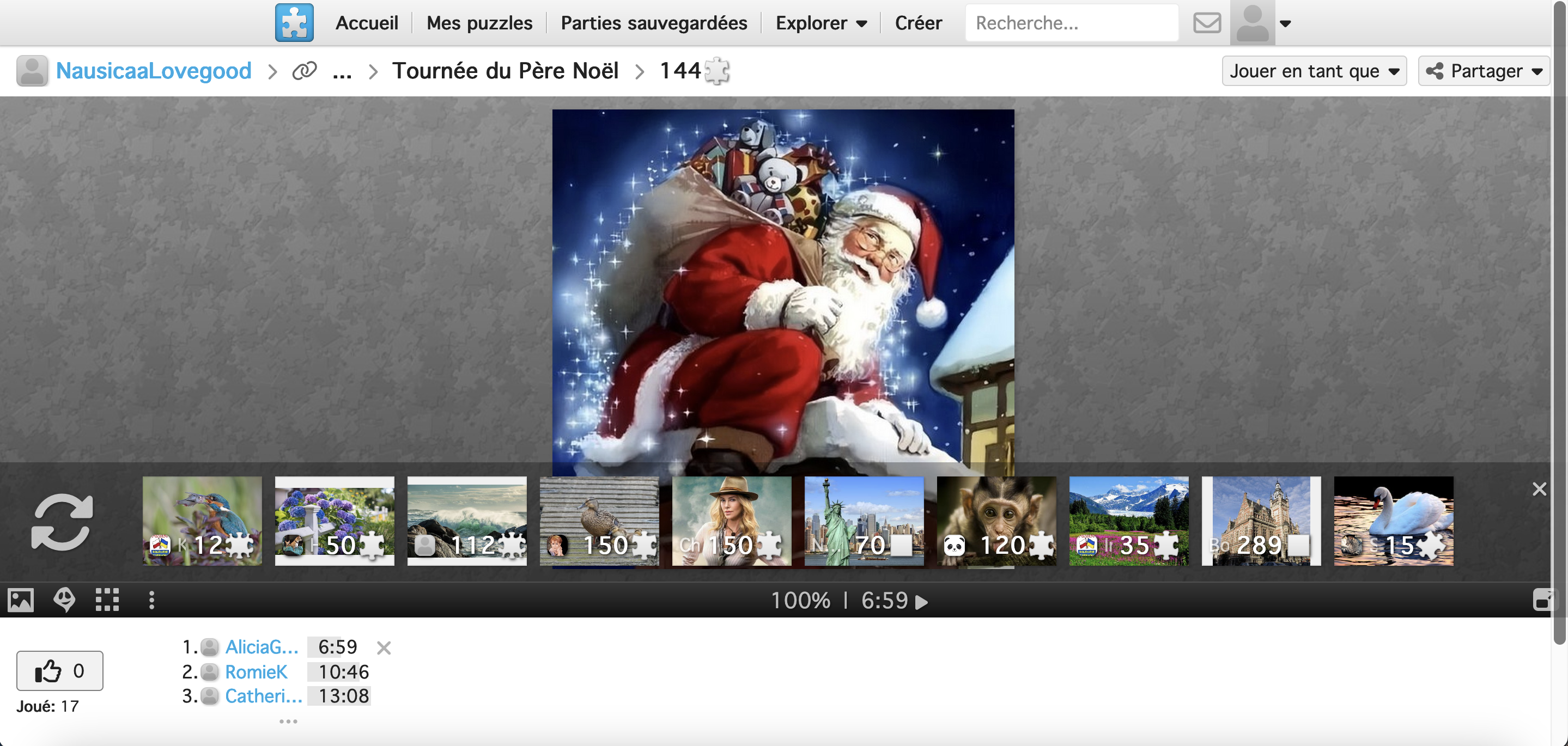Like the puzzle with thumbs-up button
Screen dimensions: 1568x746
click(59, 670)
